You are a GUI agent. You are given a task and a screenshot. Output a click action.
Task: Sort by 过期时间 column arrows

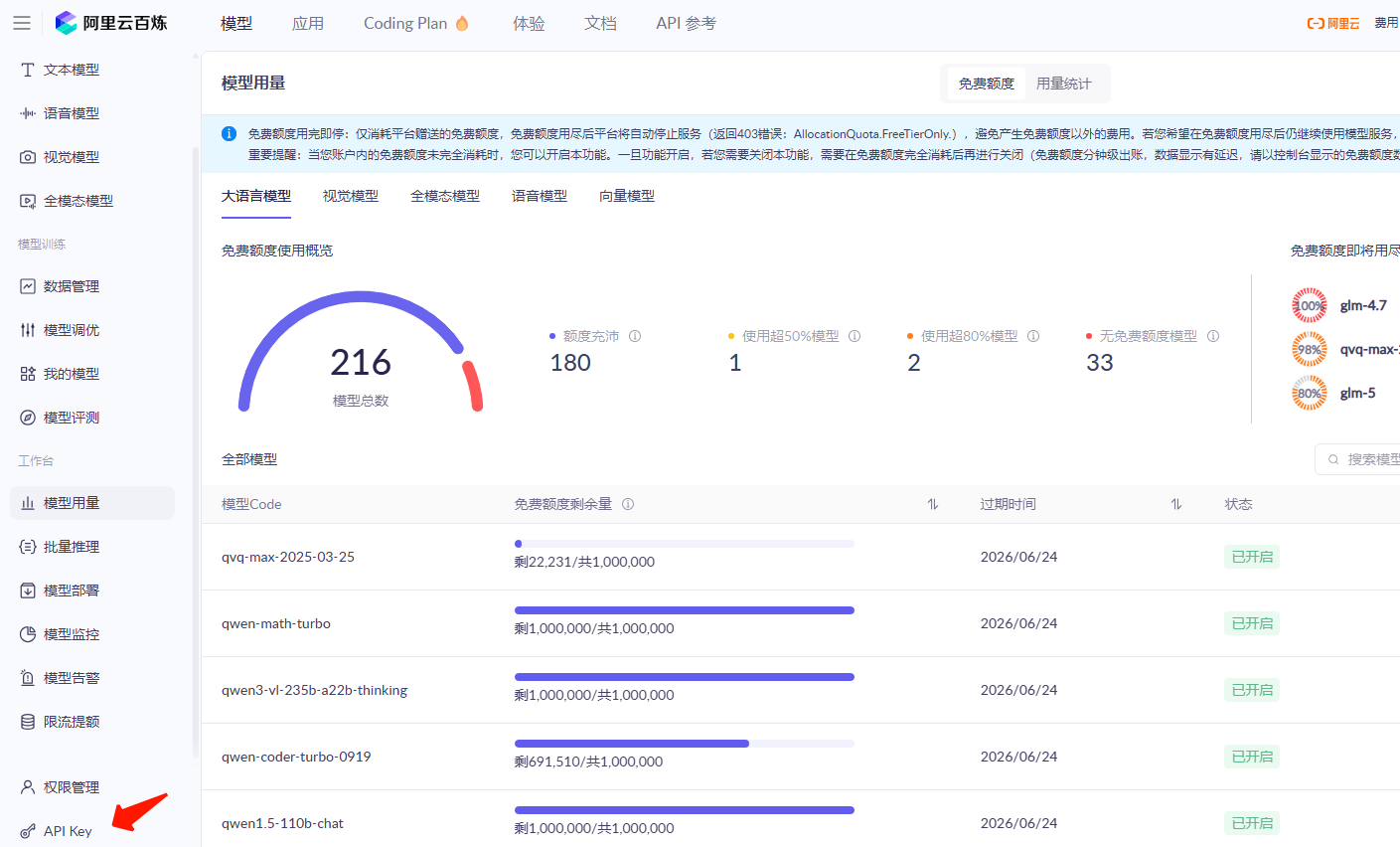1176,504
